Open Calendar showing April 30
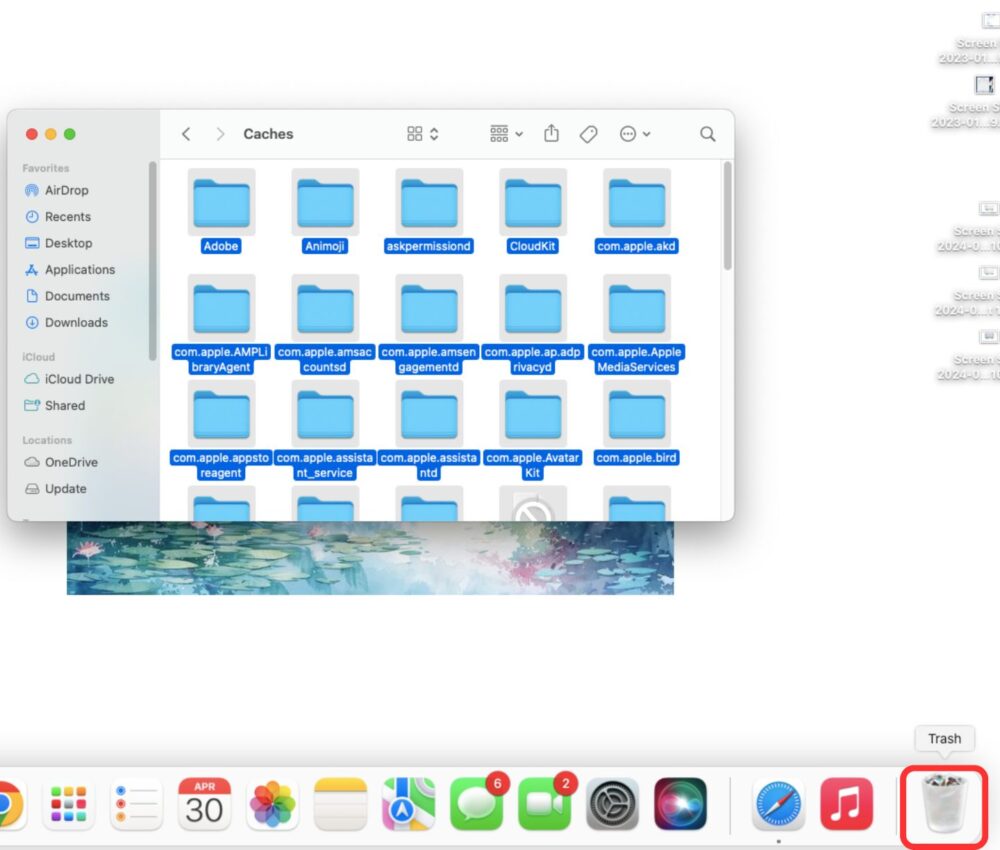This screenshot has height=850, width=1000. [x=203, y=803]
